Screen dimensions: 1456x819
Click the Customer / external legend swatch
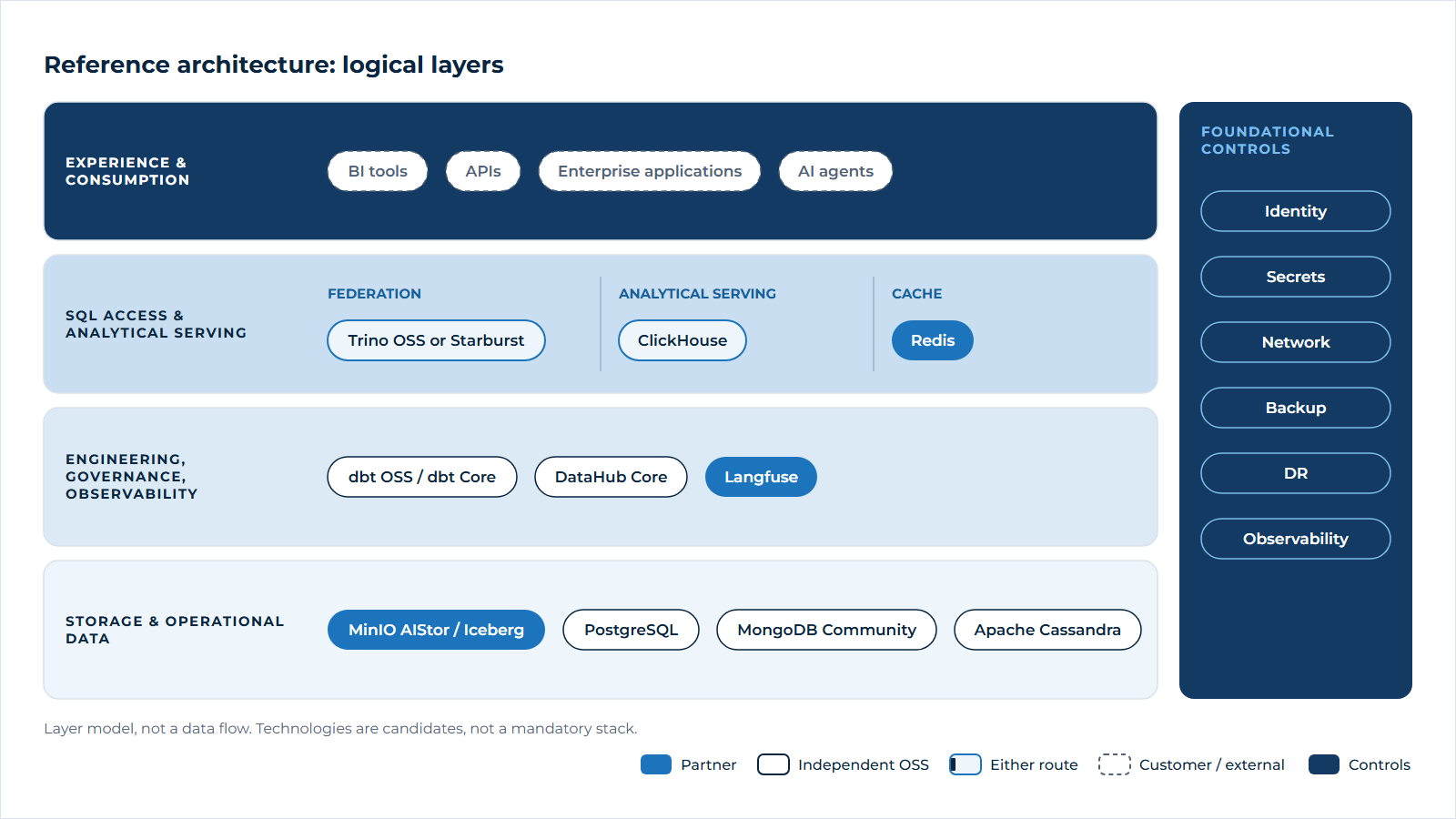click(x=1115, y=764)
